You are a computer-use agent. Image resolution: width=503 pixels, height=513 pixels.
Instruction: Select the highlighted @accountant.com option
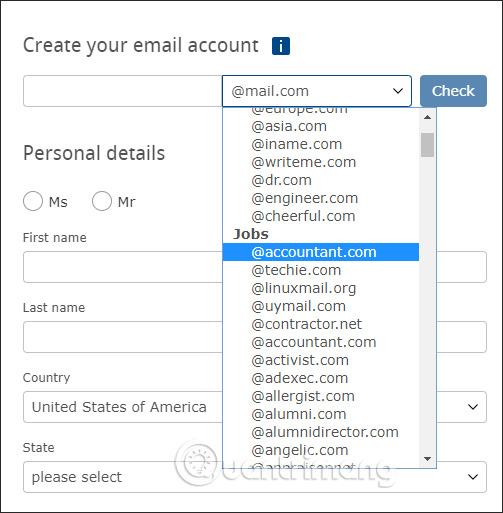point(321,252)
